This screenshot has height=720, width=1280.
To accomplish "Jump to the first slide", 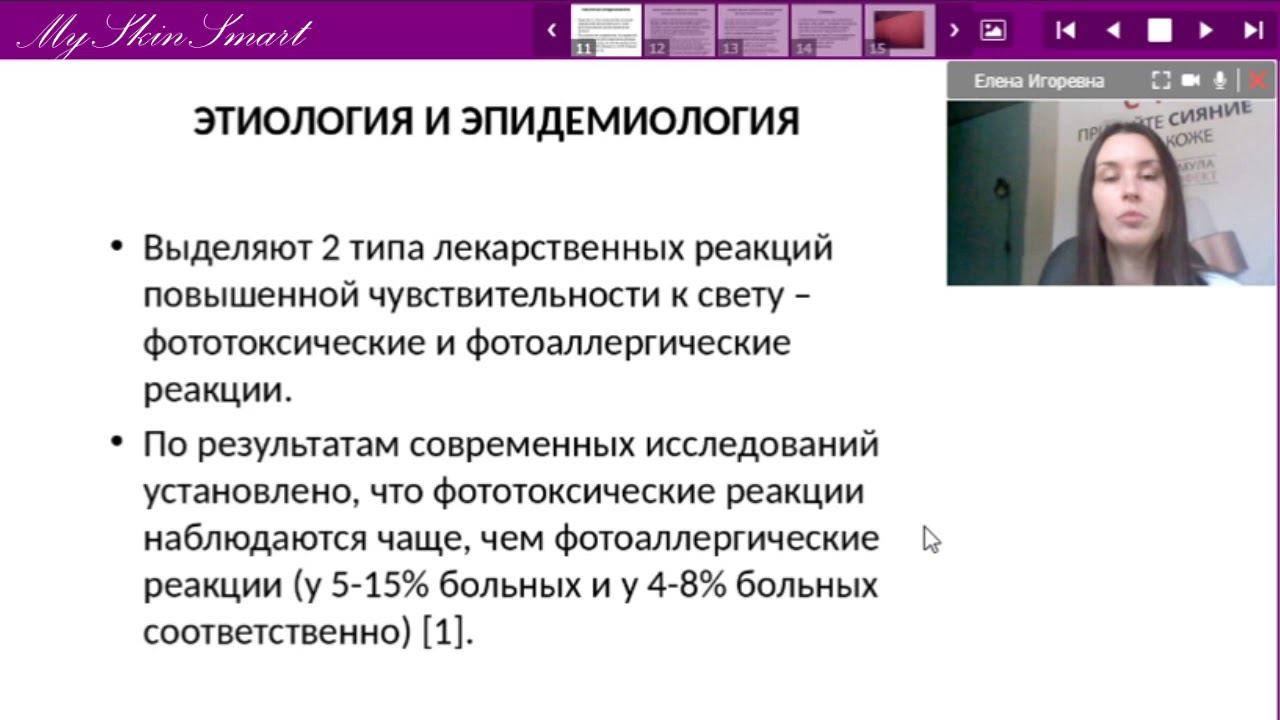I will [x=1066, y=30].
